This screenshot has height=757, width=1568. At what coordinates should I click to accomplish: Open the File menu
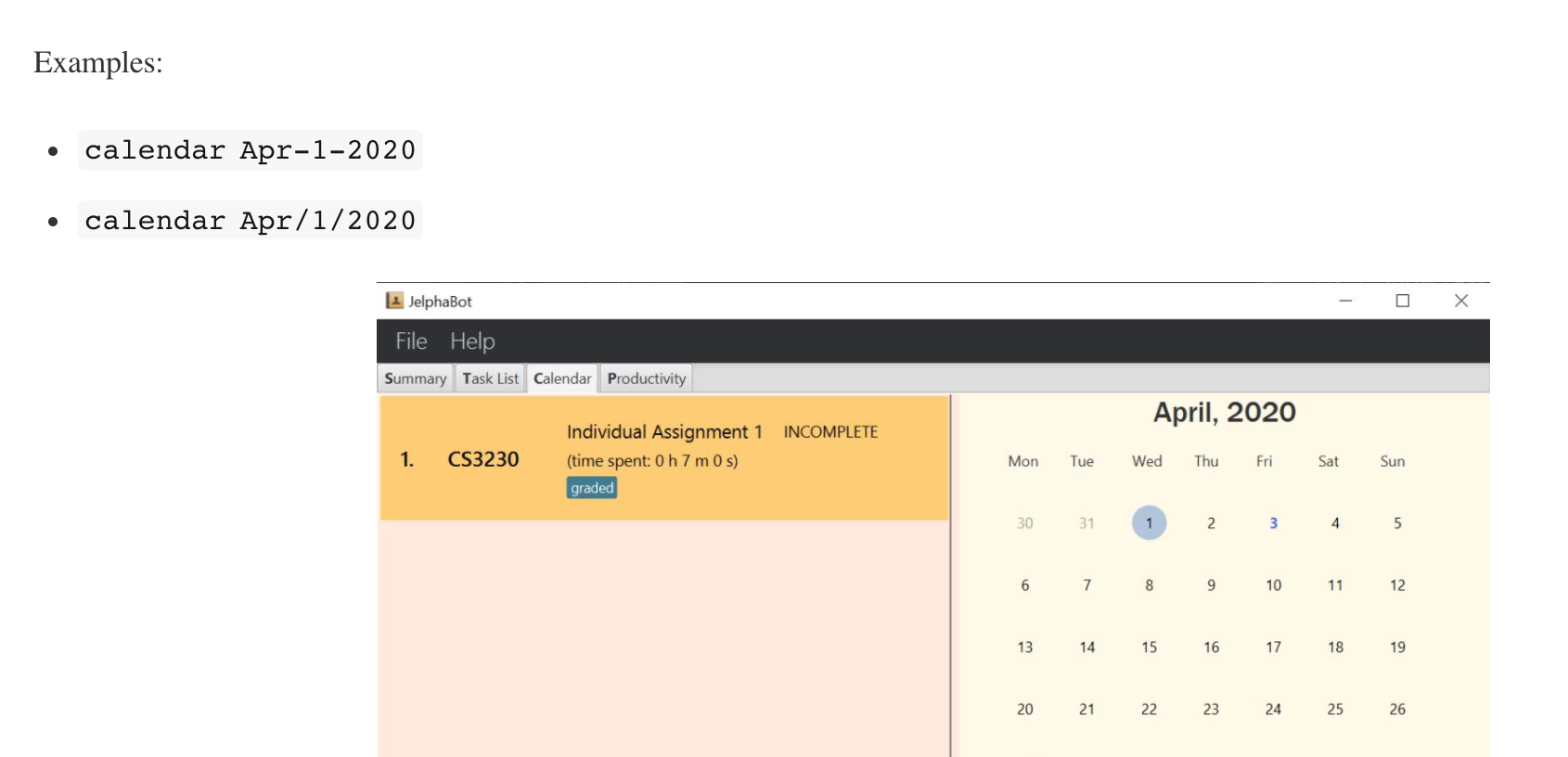click(x=411, y=341)
